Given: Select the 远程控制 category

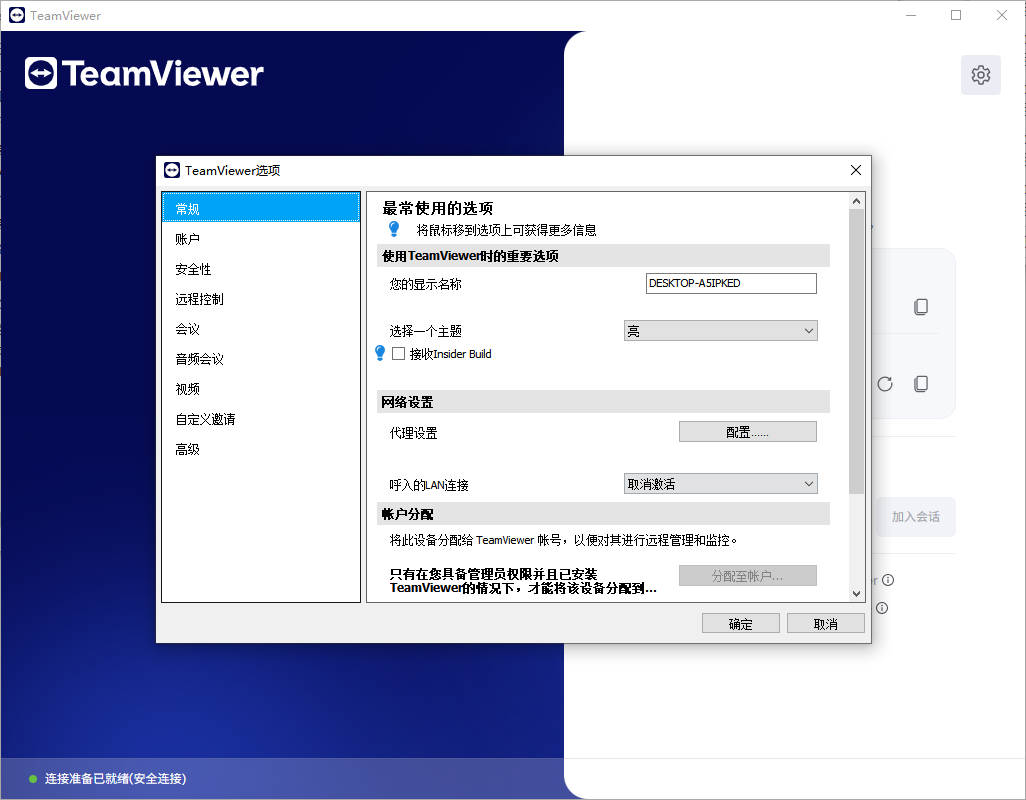Looking at the screenshot, I should click(261, 299).
